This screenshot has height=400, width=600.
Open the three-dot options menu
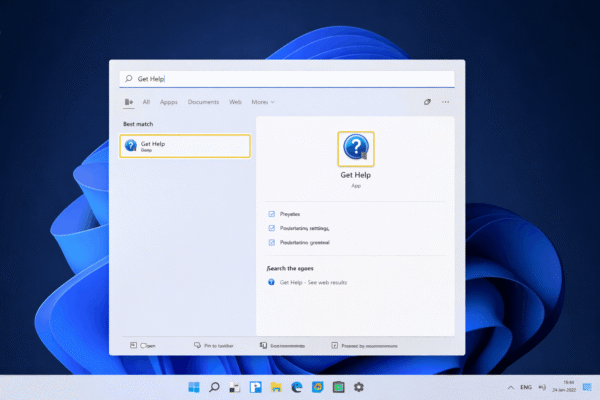coord(445,102)
